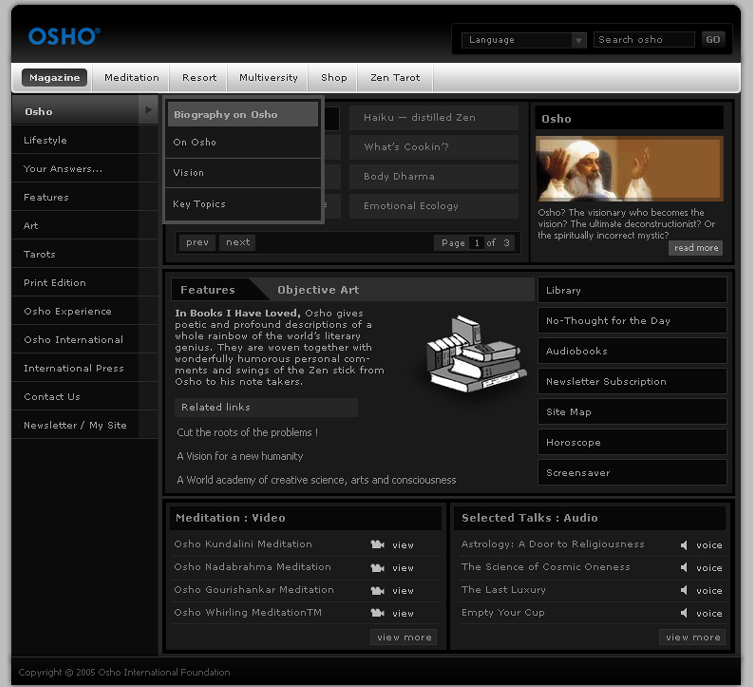Open Haiku — distilled Zen link
753x687 pixels.
434,118
